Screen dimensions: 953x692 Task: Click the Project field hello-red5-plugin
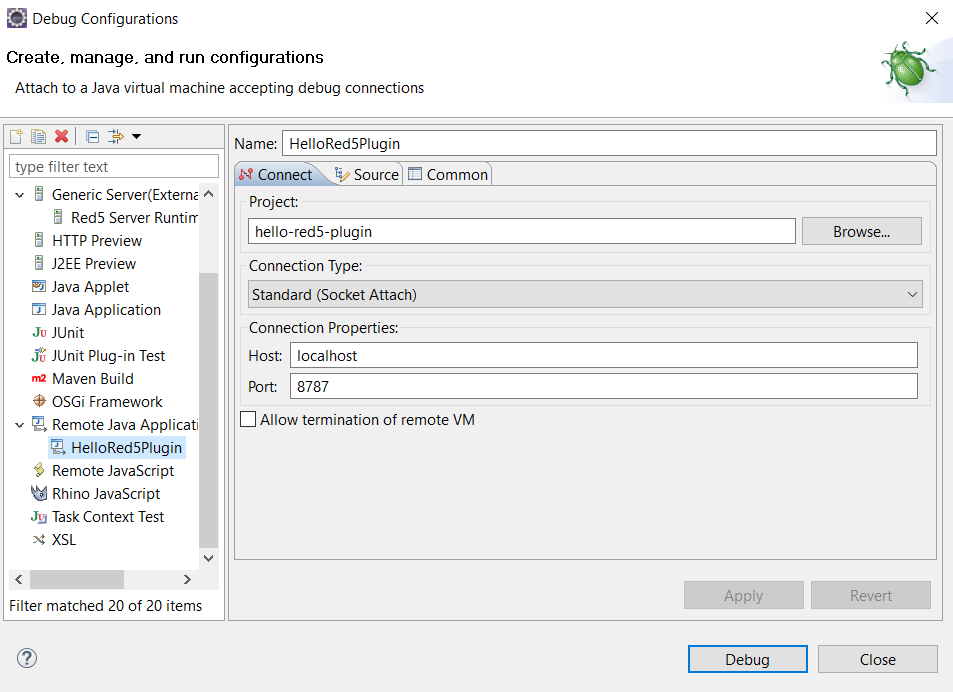point(521,231)
